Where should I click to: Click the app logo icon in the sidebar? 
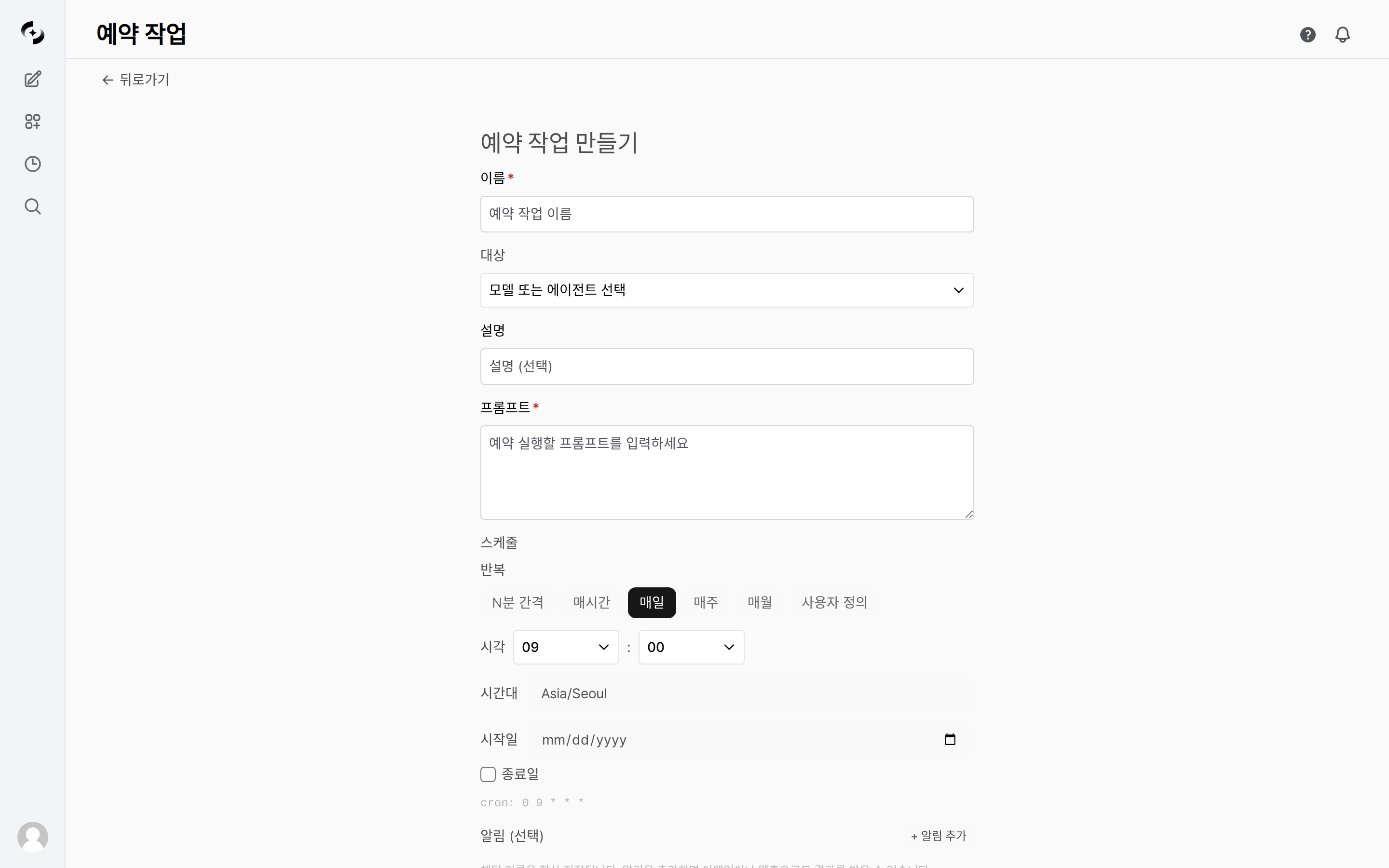[33, 33]
